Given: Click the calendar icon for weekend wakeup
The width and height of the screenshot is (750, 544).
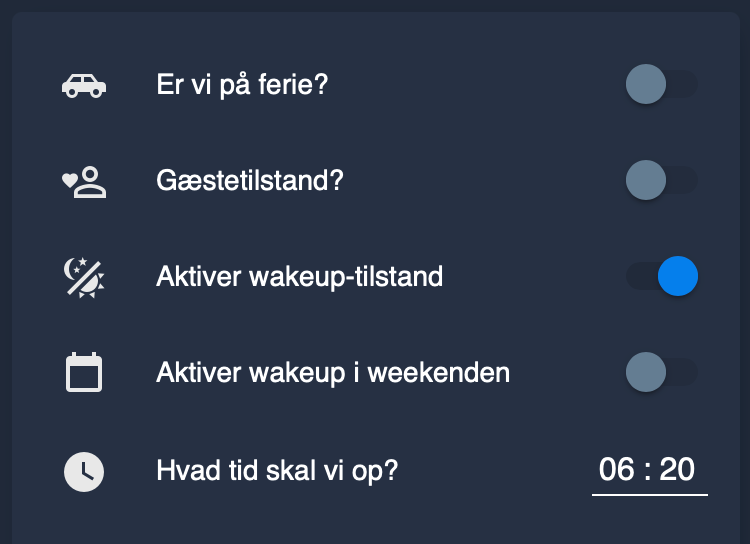Looking at the screenshot, I should 84,372.
